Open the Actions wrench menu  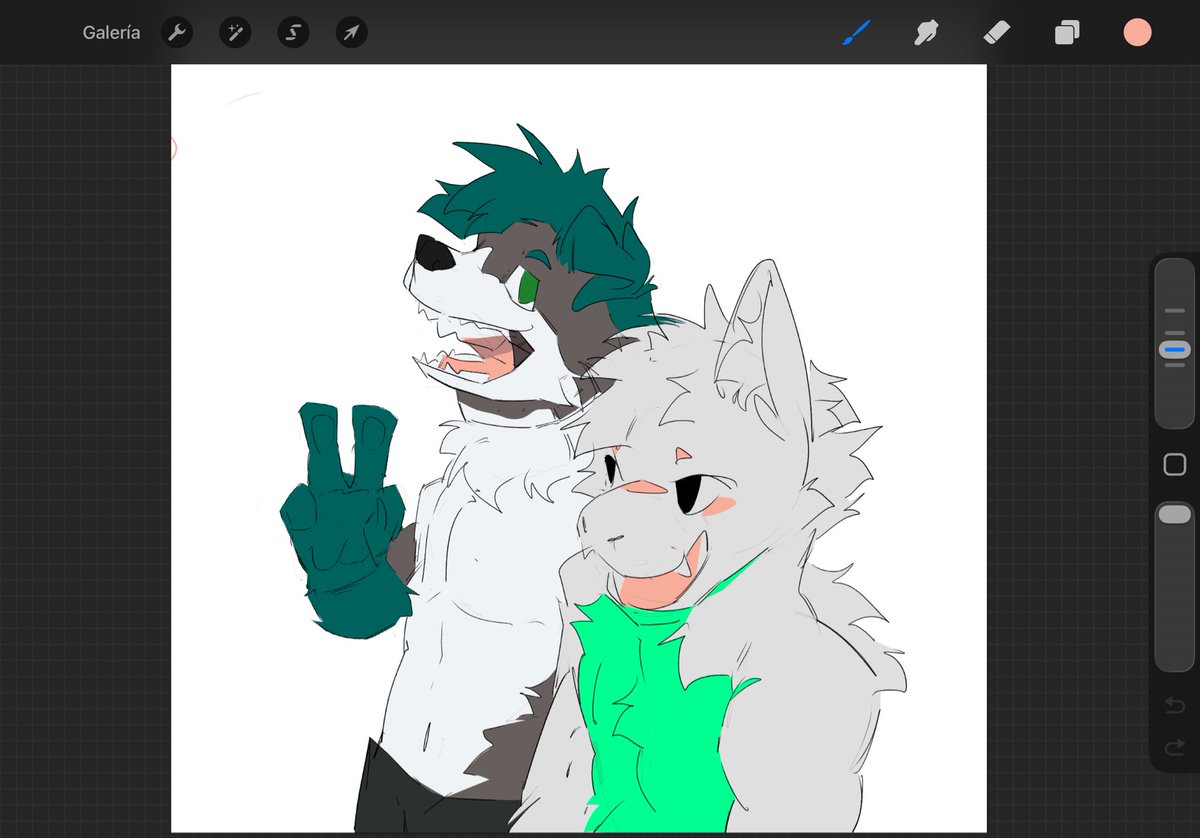click(x=177, y=33)
